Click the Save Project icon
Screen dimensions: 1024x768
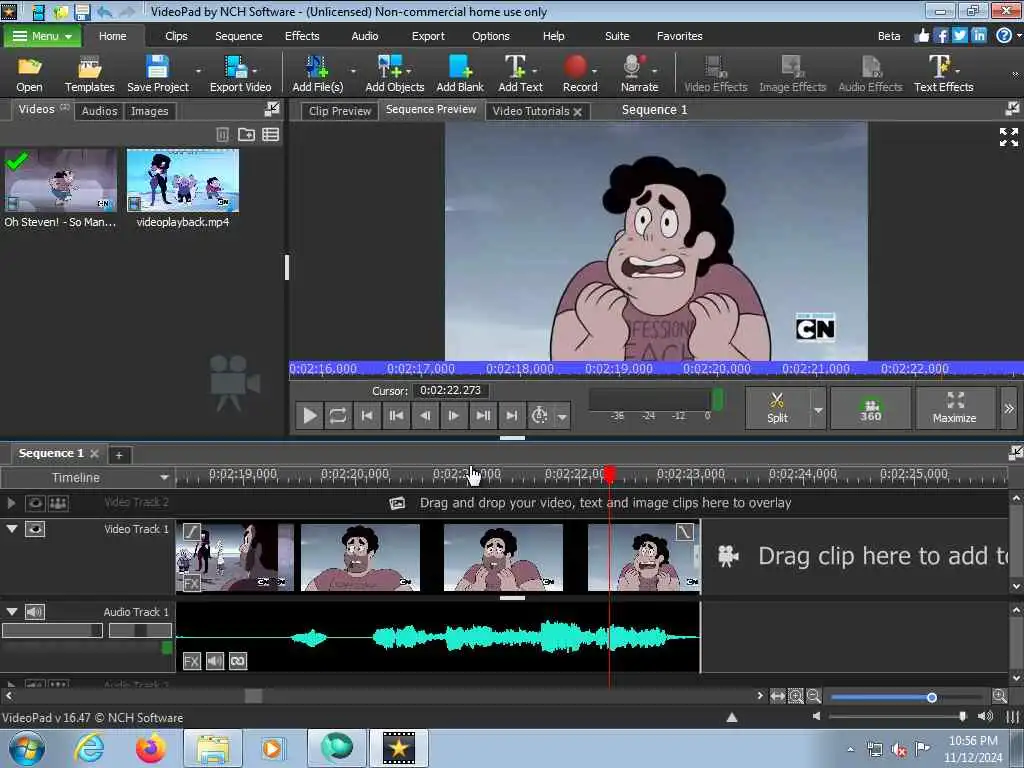click(157, 73)
